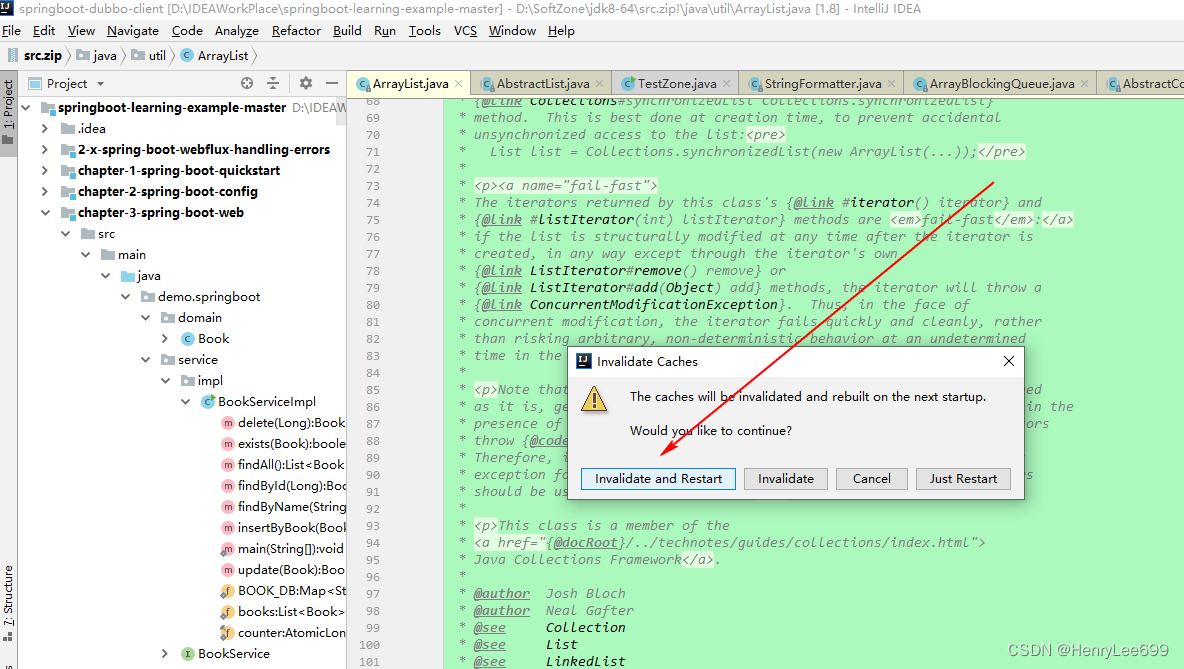Open the Run menu
Screen dimensions: 1184x669
point(384,31)
